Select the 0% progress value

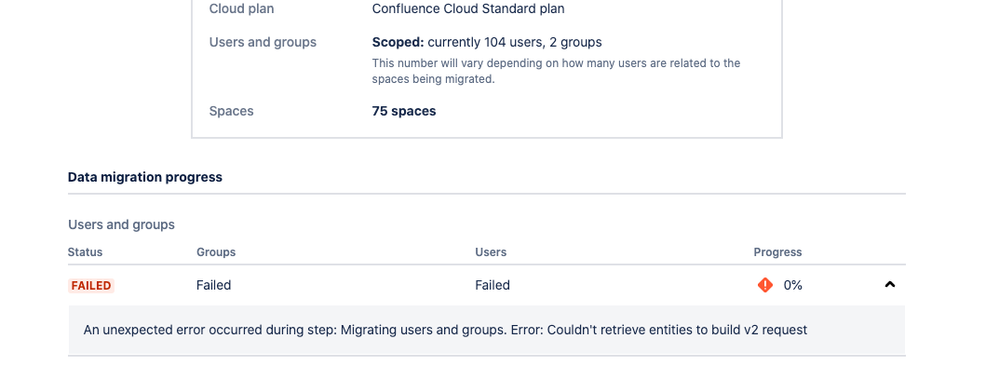click(x=793, y=286)
